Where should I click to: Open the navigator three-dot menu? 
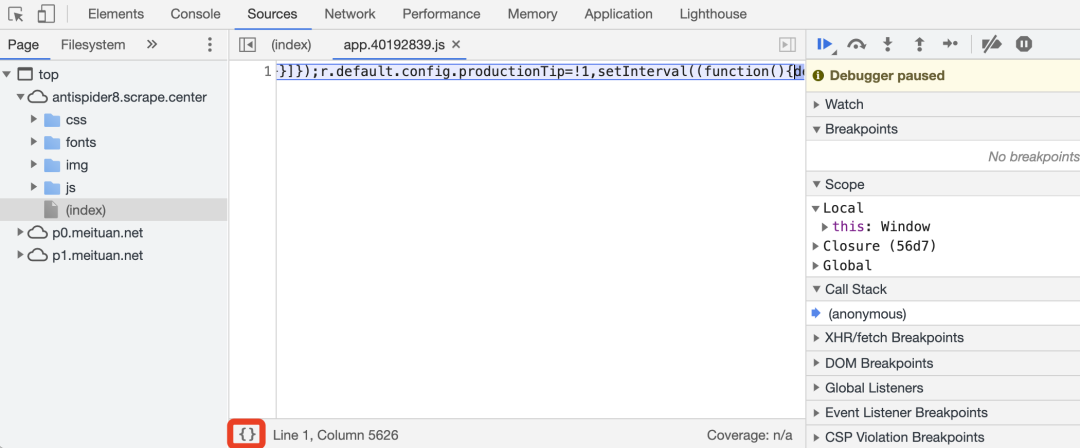pos(210,45)
